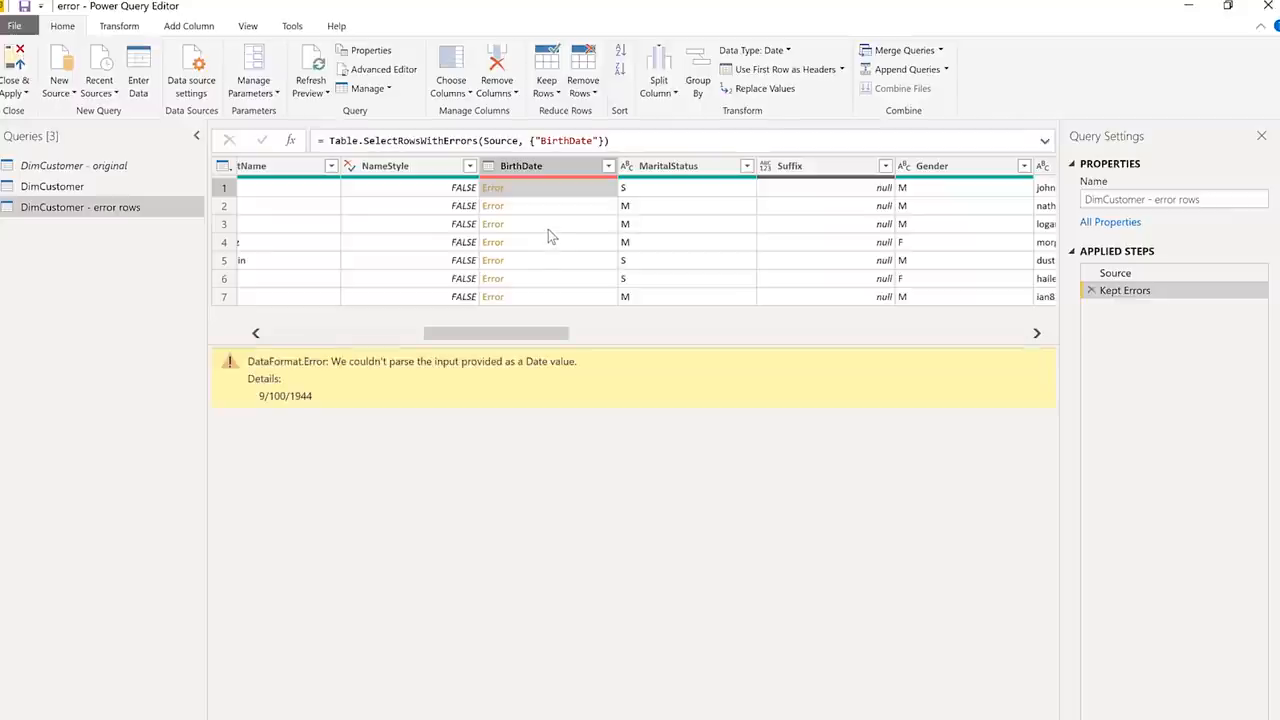The width and height of the screenshot is (1280, 720).
Task: Open Gender column filter dropdown
Action: tap(1024, 166)
